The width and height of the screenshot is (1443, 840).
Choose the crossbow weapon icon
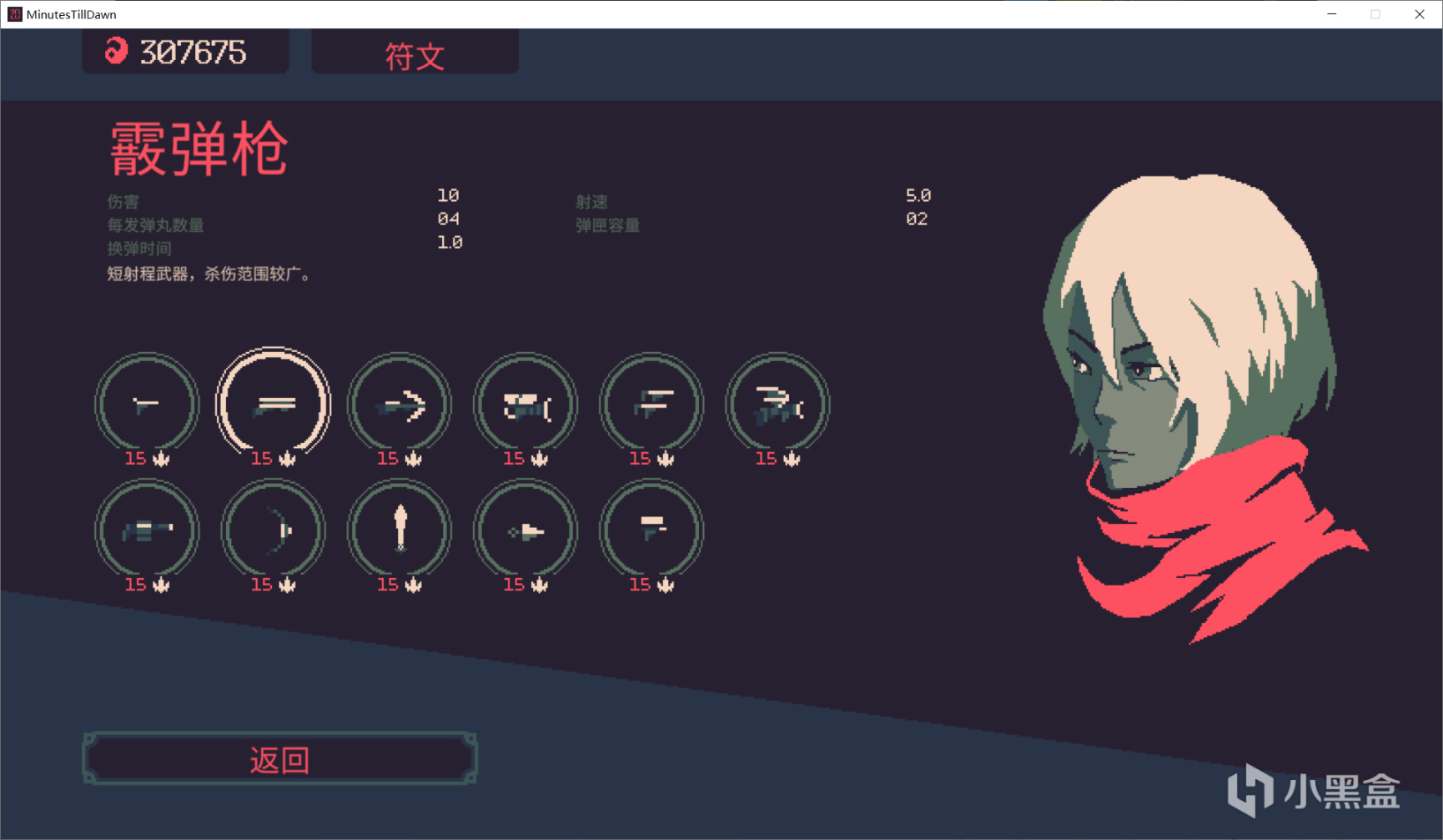(400, 405)
